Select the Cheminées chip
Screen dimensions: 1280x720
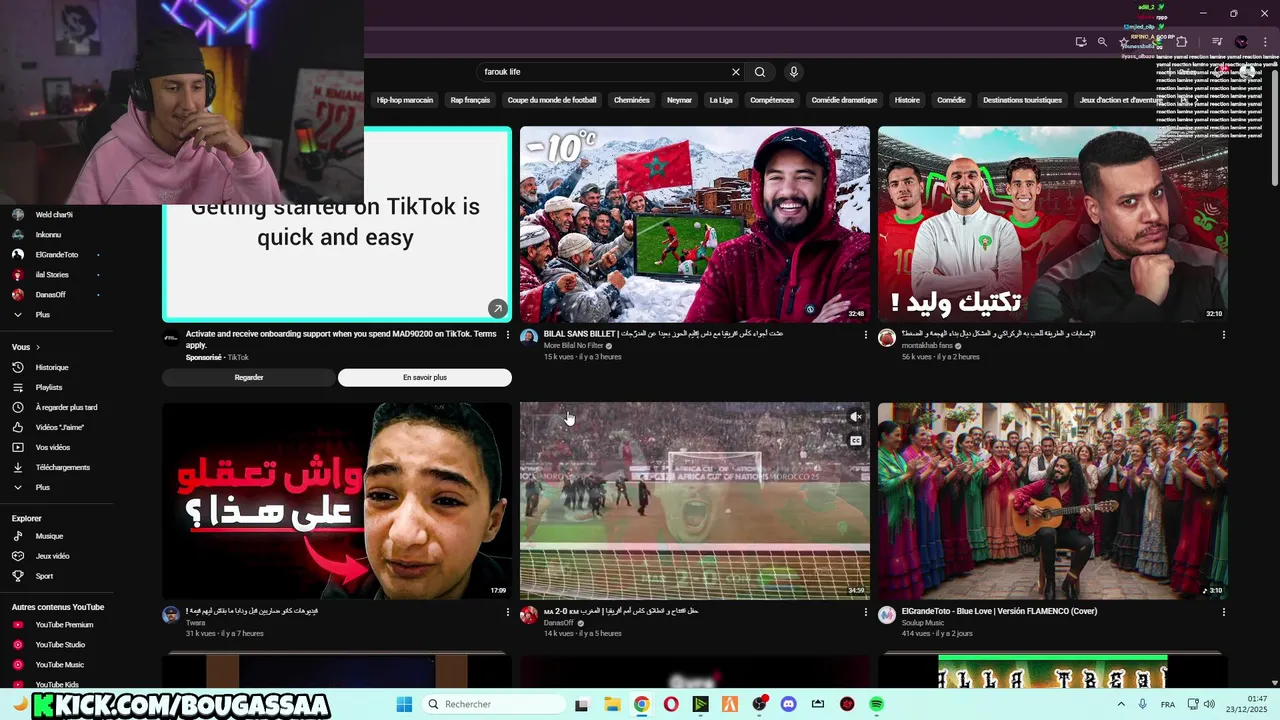[632, 100]
